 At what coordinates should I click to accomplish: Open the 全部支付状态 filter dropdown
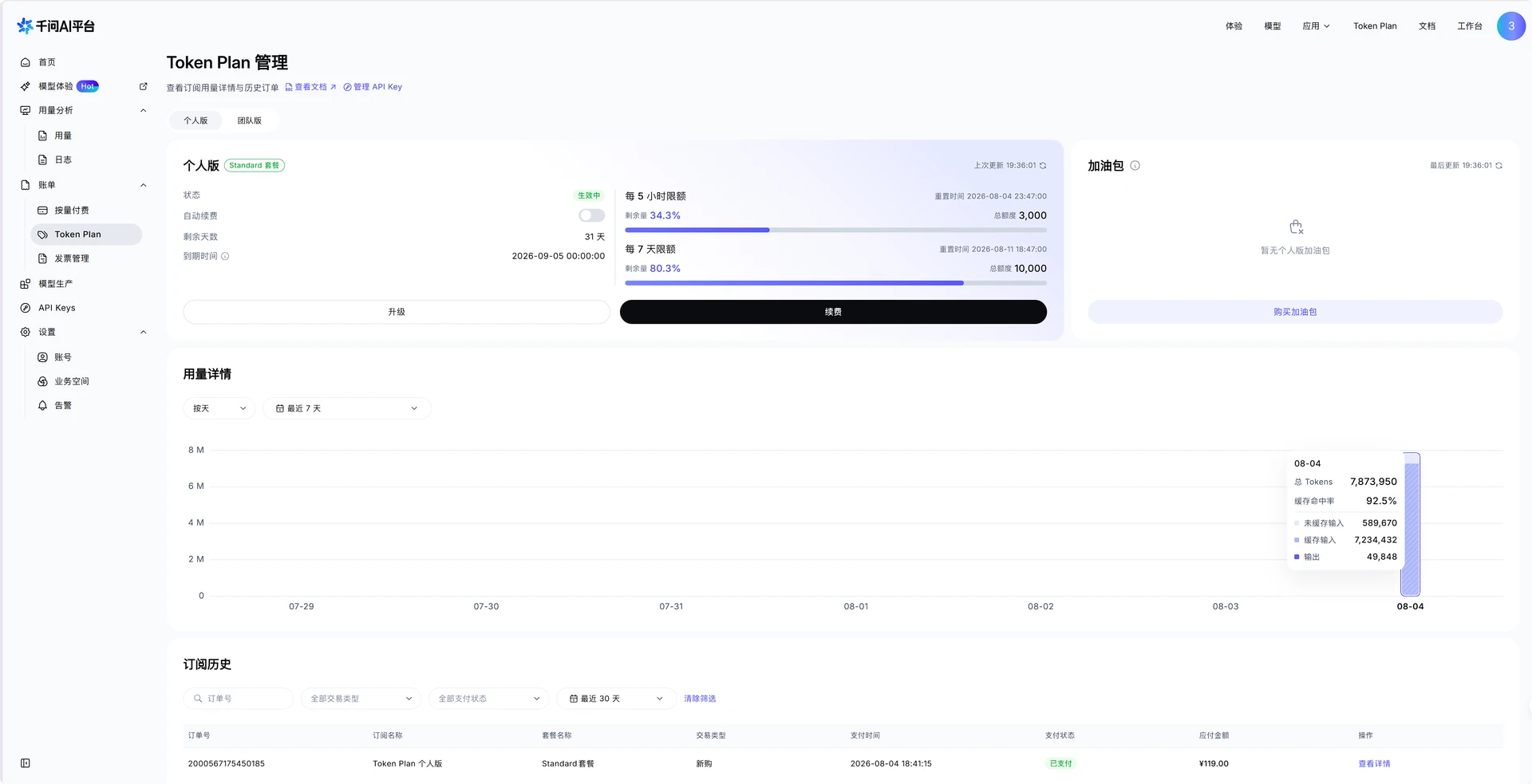[x=489, y=699]
